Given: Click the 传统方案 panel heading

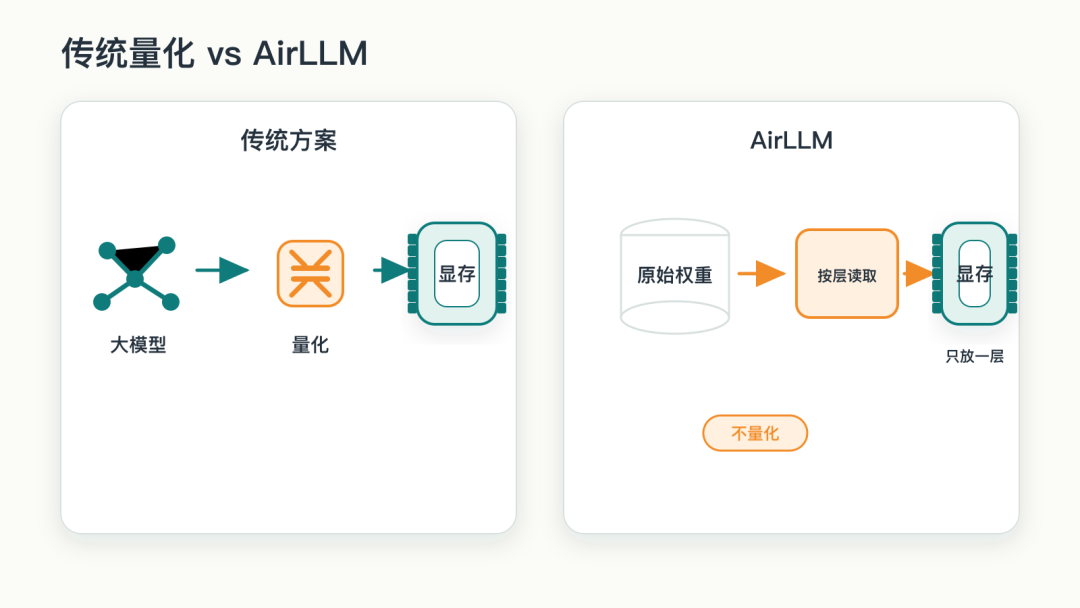Looking at the screenshot, I should pyautogui.click(x=289, y=140).
